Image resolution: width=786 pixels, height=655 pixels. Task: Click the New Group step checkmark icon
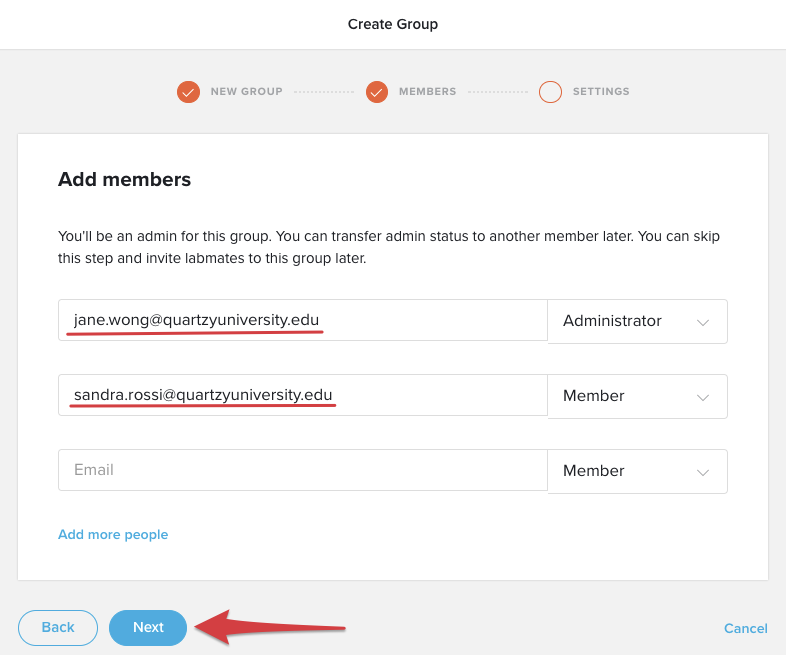point(188,92)
